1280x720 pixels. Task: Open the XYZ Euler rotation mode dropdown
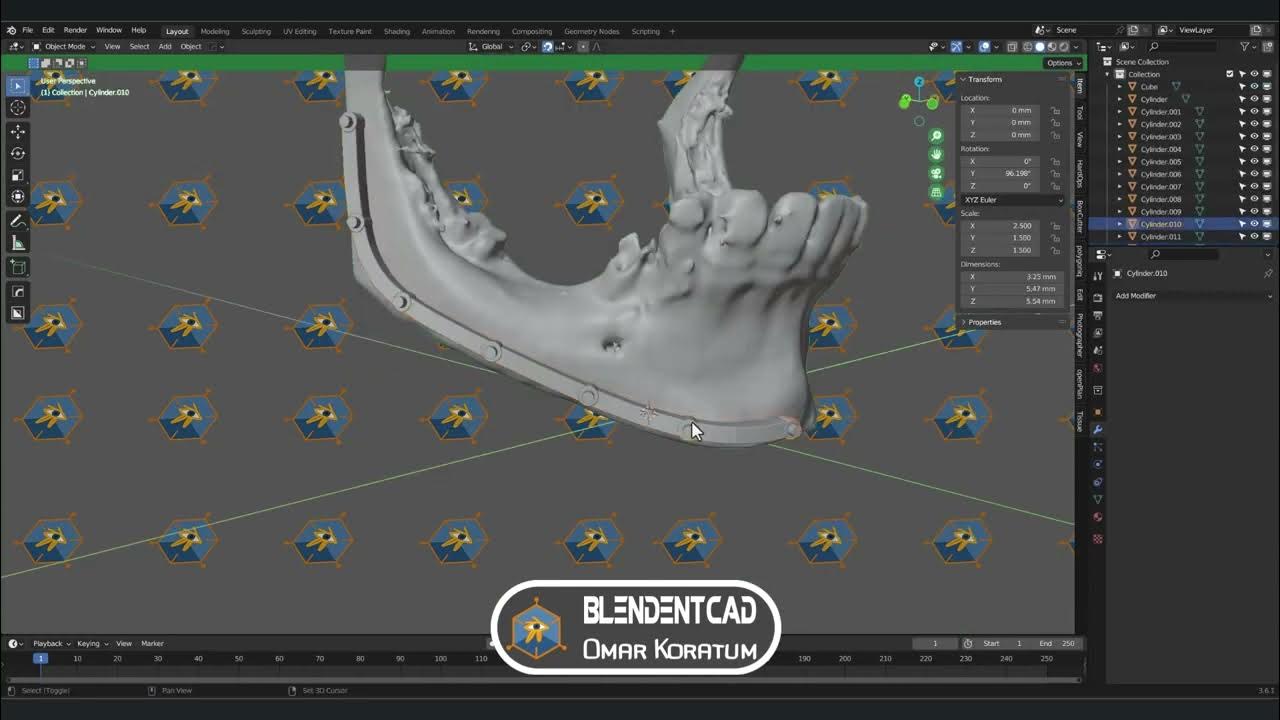[1013, 200]
